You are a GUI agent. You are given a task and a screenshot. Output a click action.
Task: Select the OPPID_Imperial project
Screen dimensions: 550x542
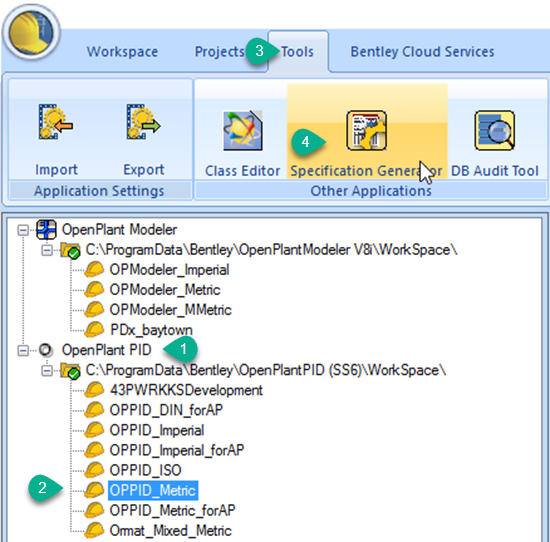coord(156,430)
